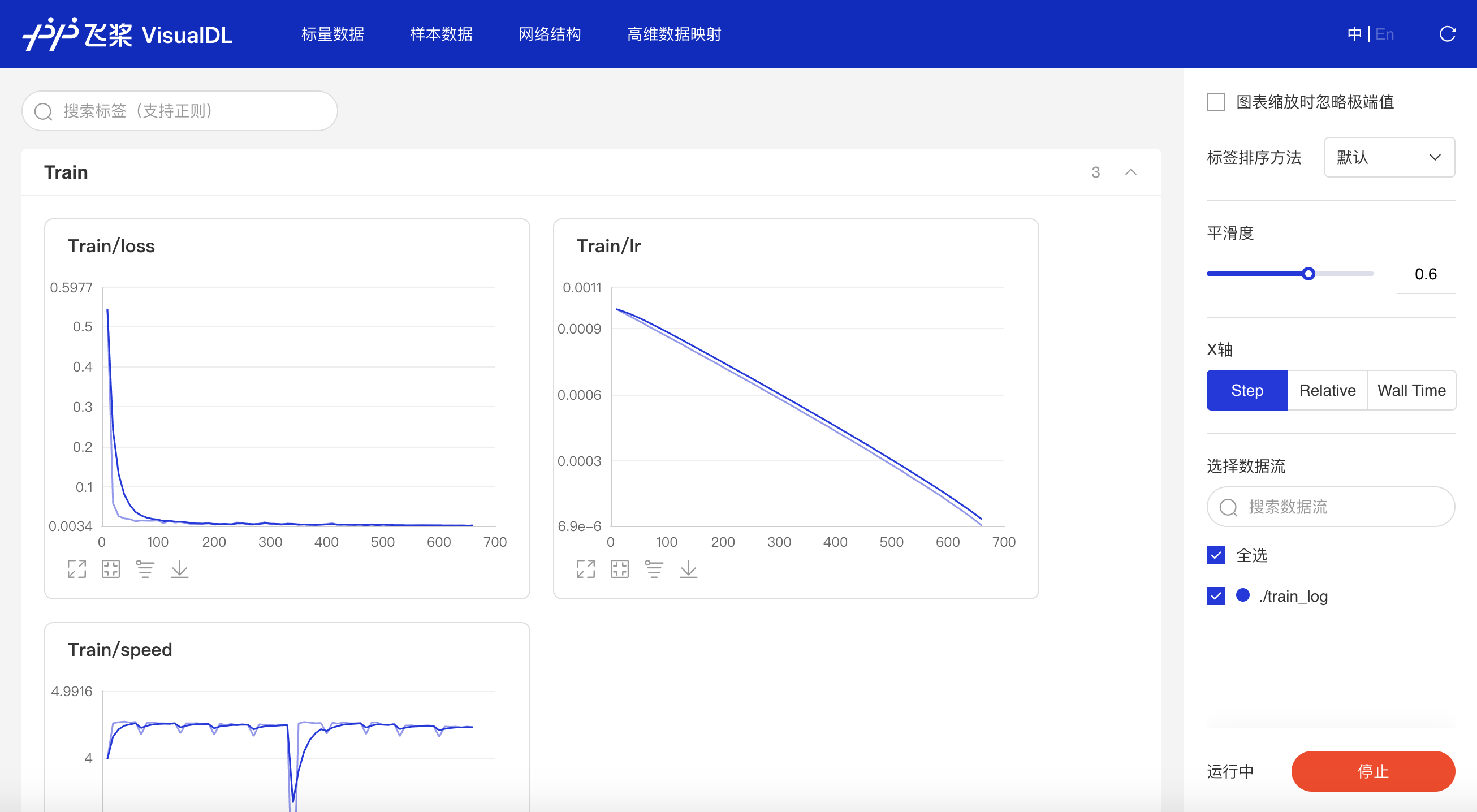Switch language to En
Screen dimensions: 1477x812
click(1385, 34)
